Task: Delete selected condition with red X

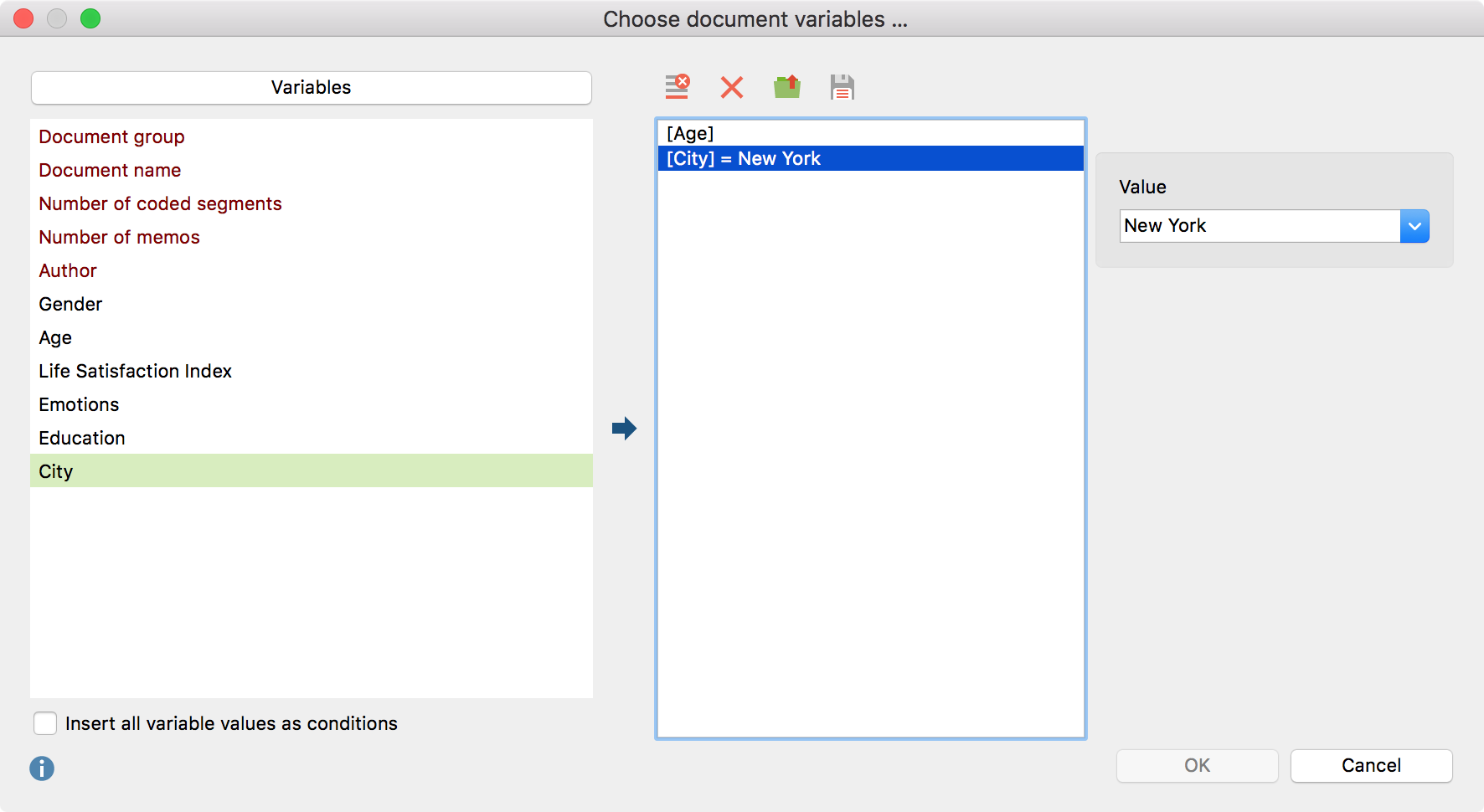Action: (x=732, y=87)
